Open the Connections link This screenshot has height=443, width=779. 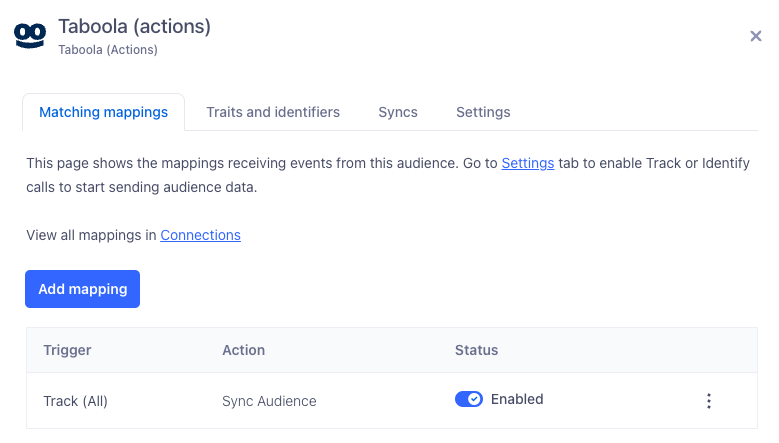pos(200,235)
